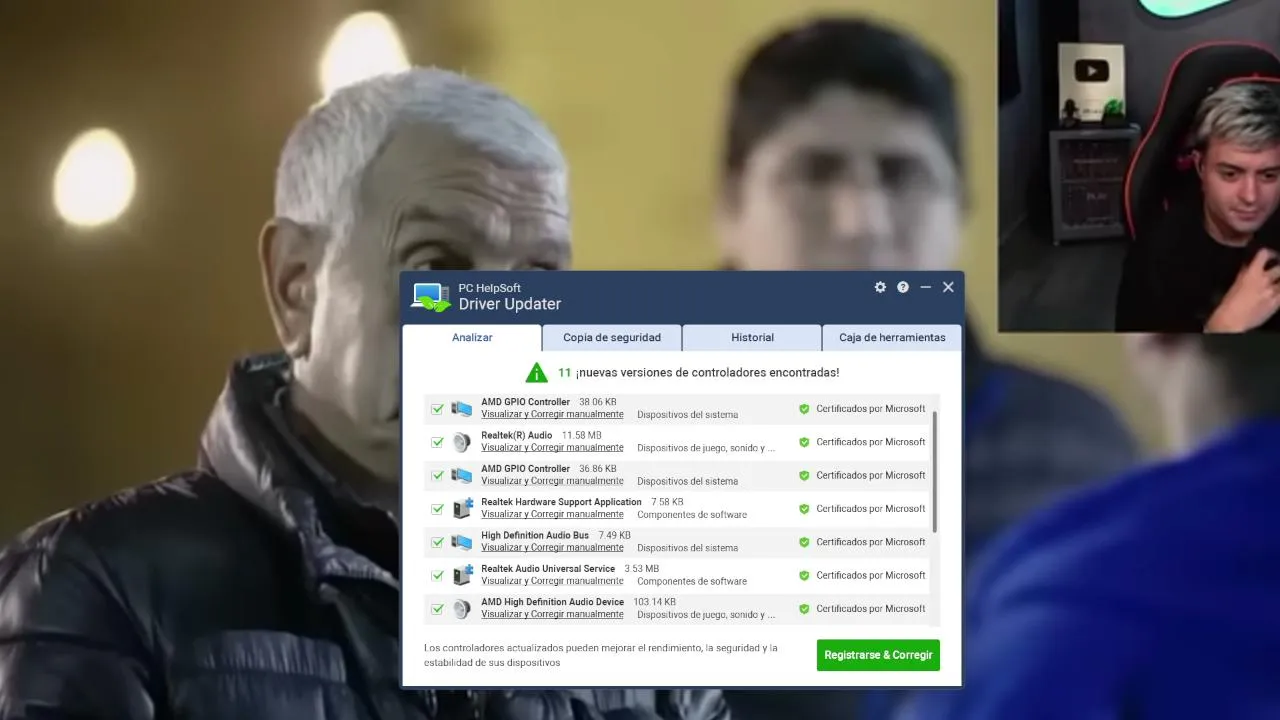
Task: Click the driver name beside size 38.06 KB
Action: pos(525,402)
